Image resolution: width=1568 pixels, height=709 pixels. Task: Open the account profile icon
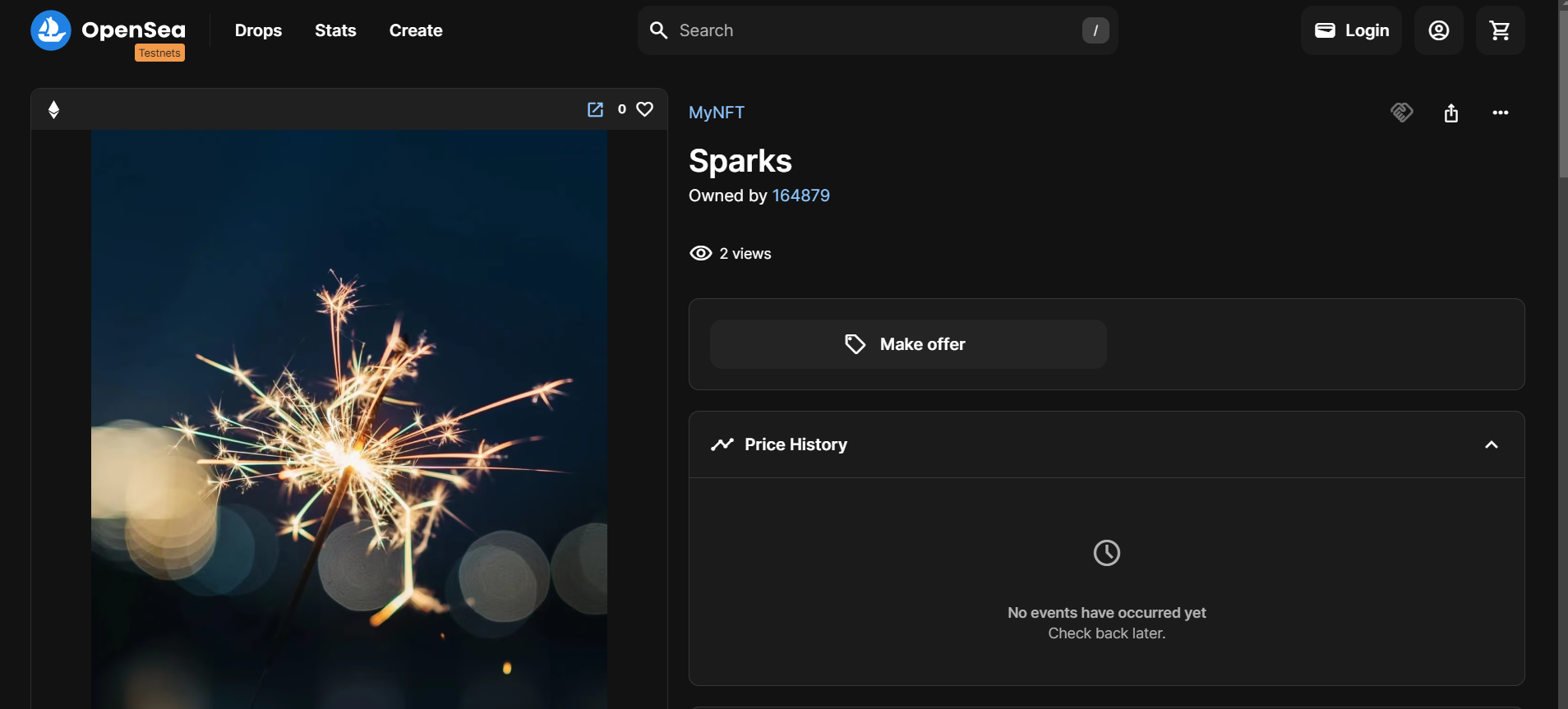click(x=1438, y=30)
